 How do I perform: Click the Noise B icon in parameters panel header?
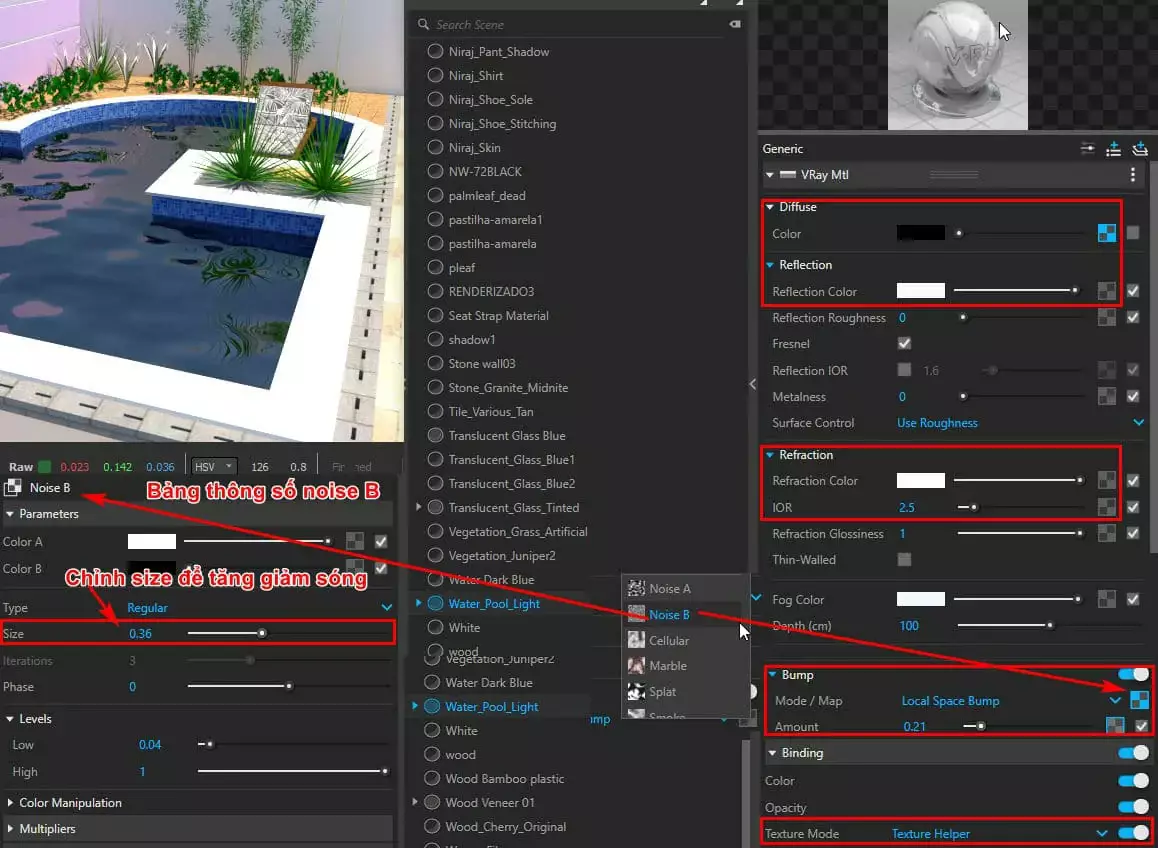12,489
